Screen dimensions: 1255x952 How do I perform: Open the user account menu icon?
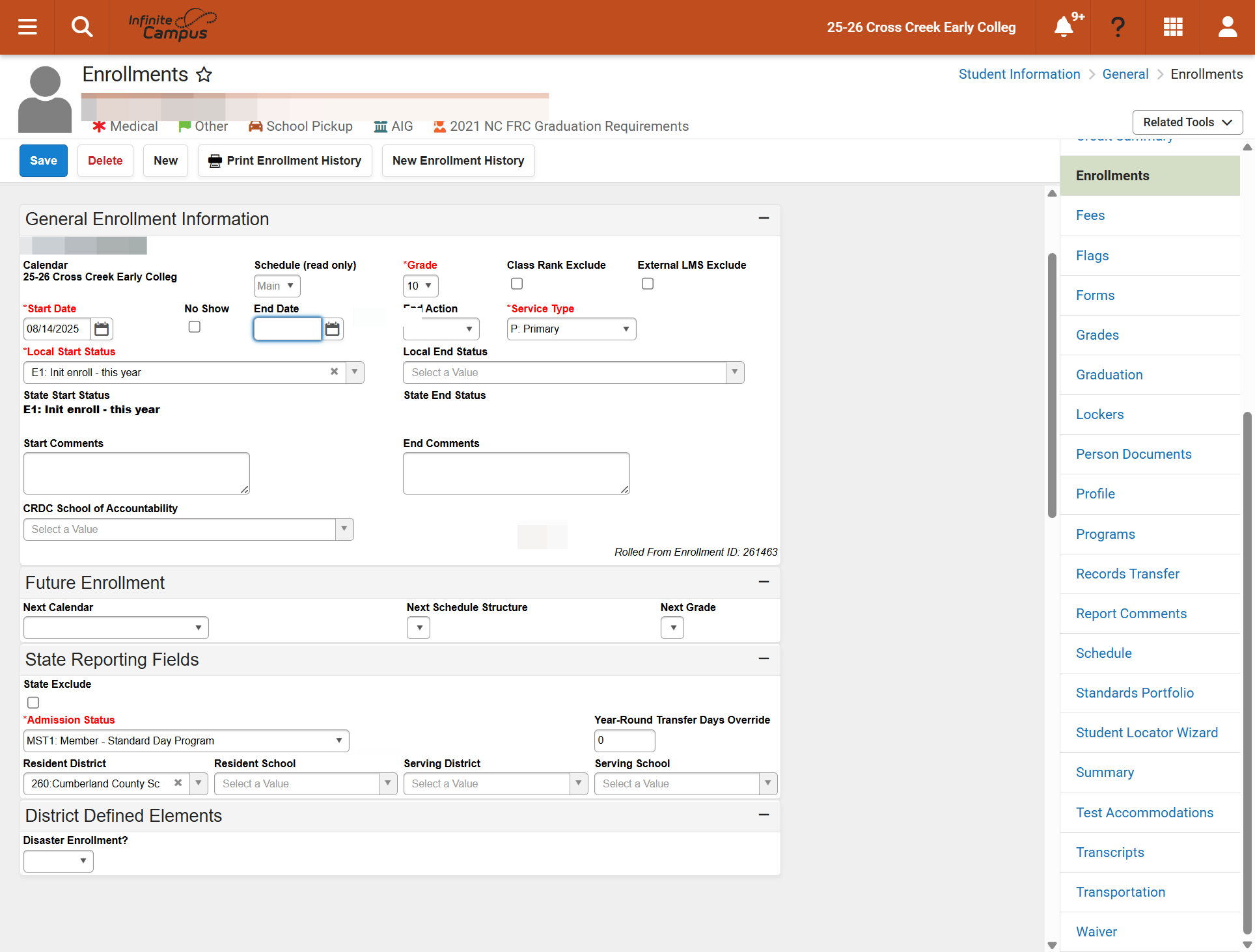click(x=1228, y=27)
